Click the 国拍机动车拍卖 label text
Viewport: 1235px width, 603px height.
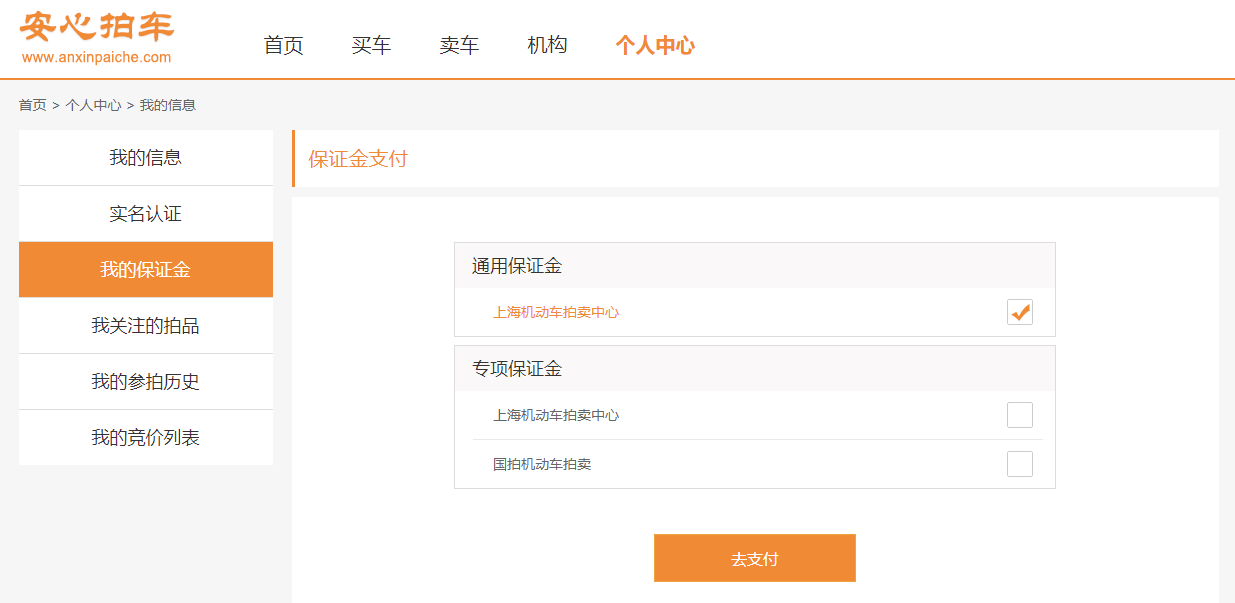coord(542,464)
